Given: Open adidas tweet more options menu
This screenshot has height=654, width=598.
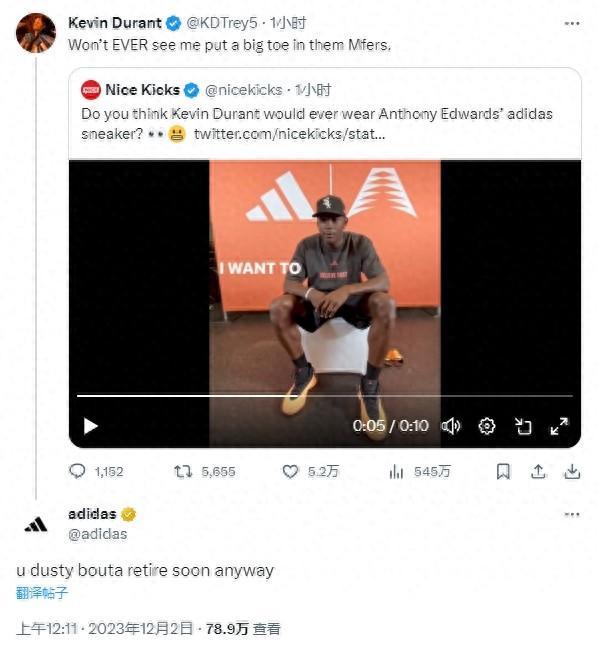Looking at the screenshot, I should (572, 514).
